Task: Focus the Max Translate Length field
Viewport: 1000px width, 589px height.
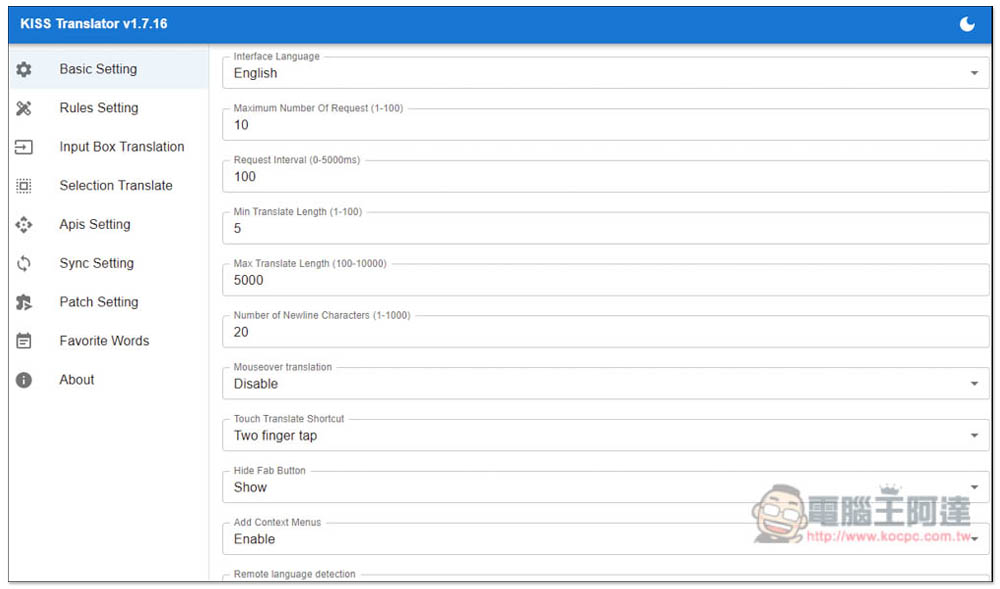Action: click(605, 280)
